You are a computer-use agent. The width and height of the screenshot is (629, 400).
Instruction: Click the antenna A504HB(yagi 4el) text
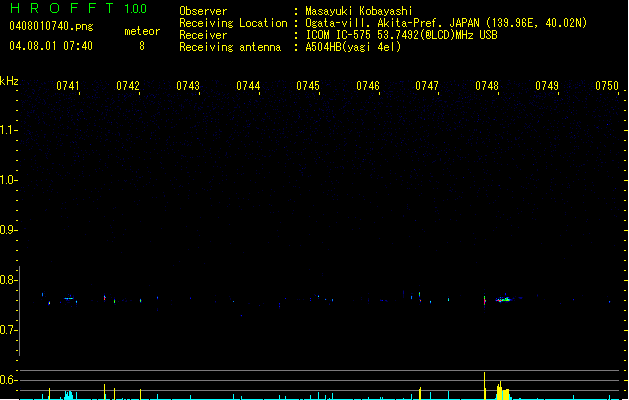[353, 47]
